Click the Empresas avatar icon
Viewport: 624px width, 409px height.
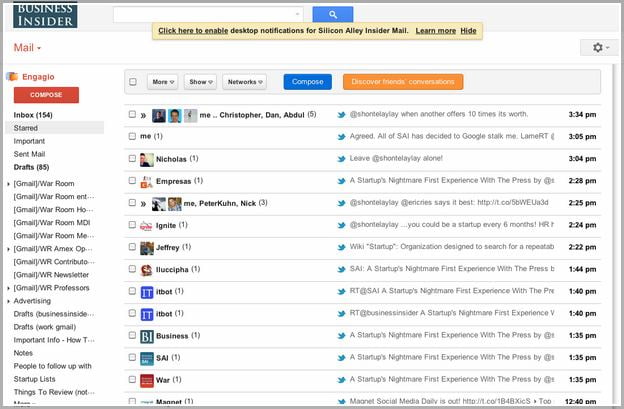[x=146, y=181]
